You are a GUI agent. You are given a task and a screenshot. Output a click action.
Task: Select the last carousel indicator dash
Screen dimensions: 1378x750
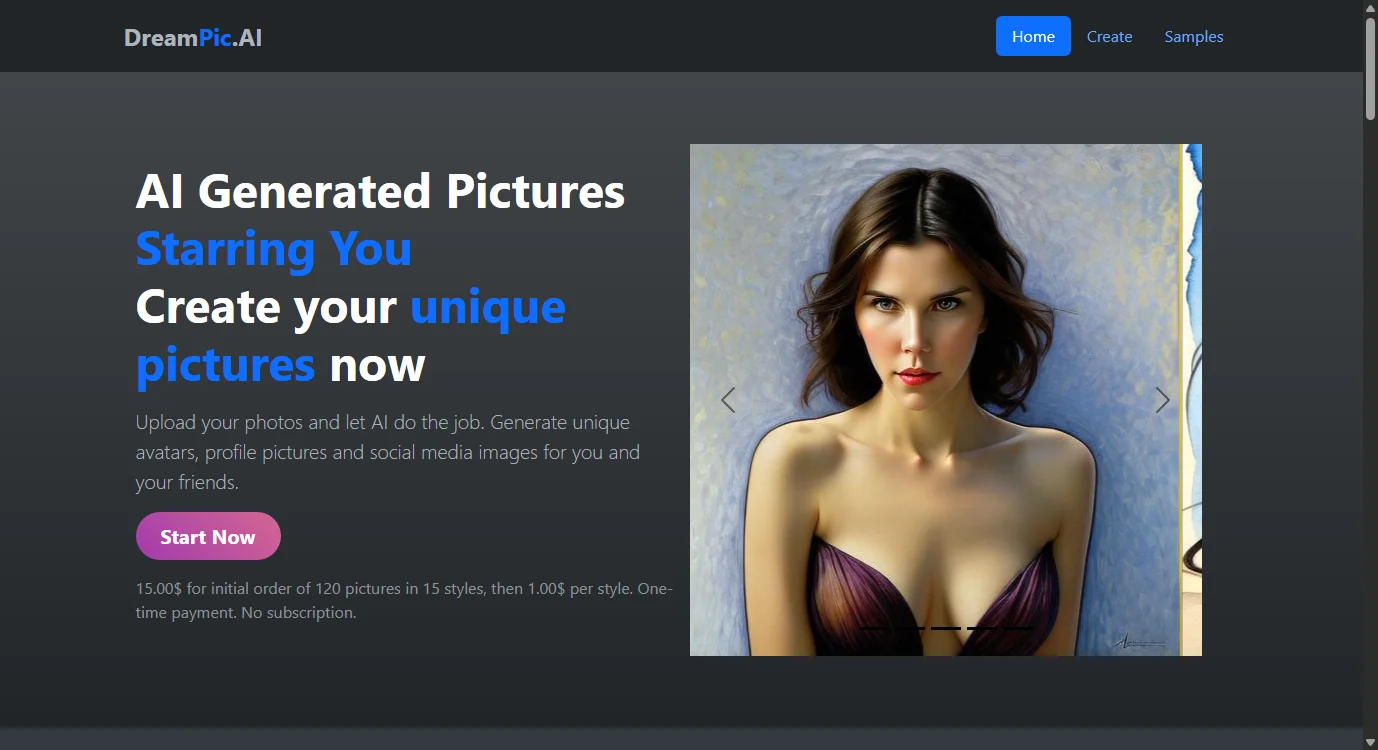click(x=1017, y=628)
